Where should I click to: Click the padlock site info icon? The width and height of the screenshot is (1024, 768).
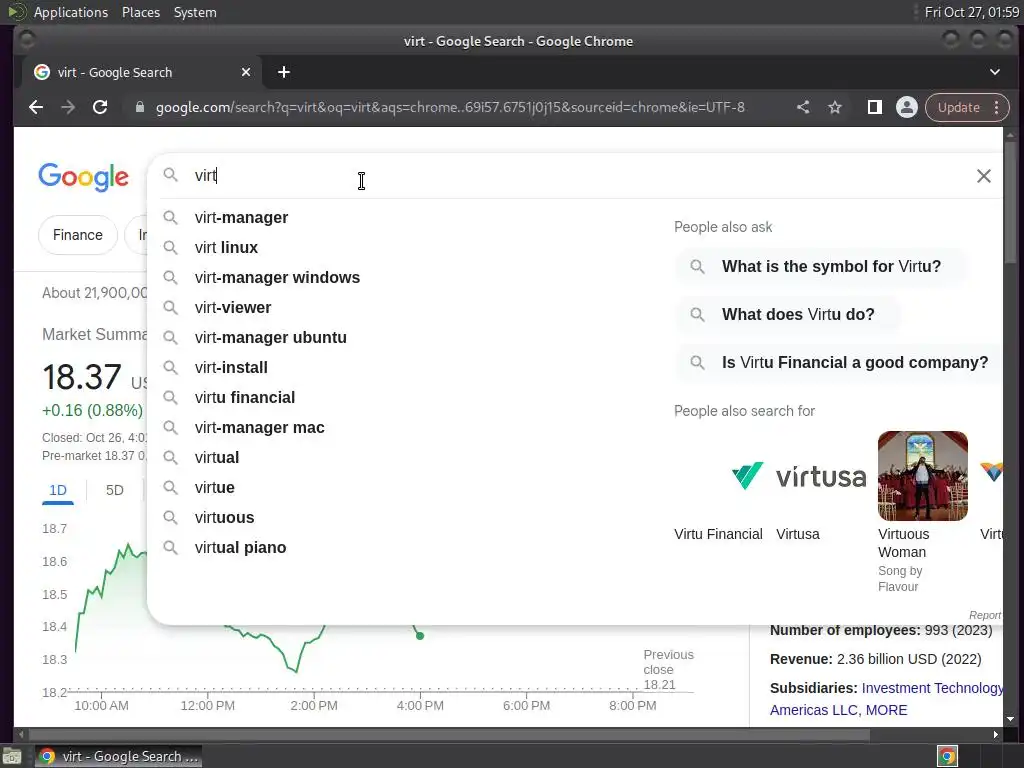click(x=140, y=107)
